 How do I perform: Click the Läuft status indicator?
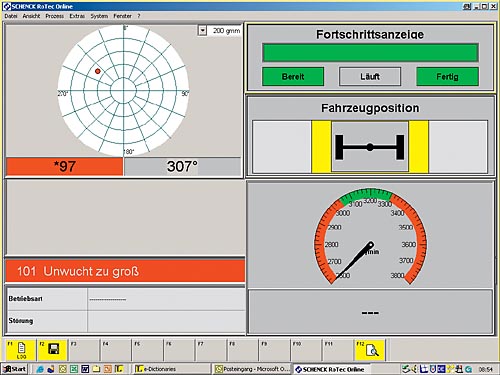(x=370, y=77)
